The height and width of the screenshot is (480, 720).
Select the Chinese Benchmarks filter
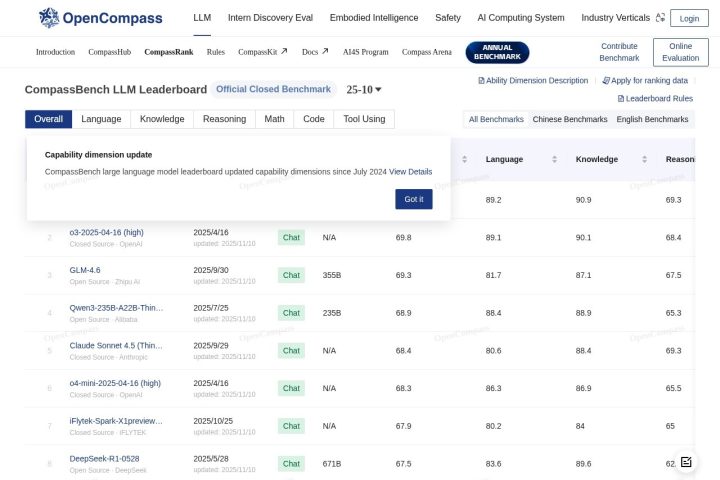pos(570,119)
